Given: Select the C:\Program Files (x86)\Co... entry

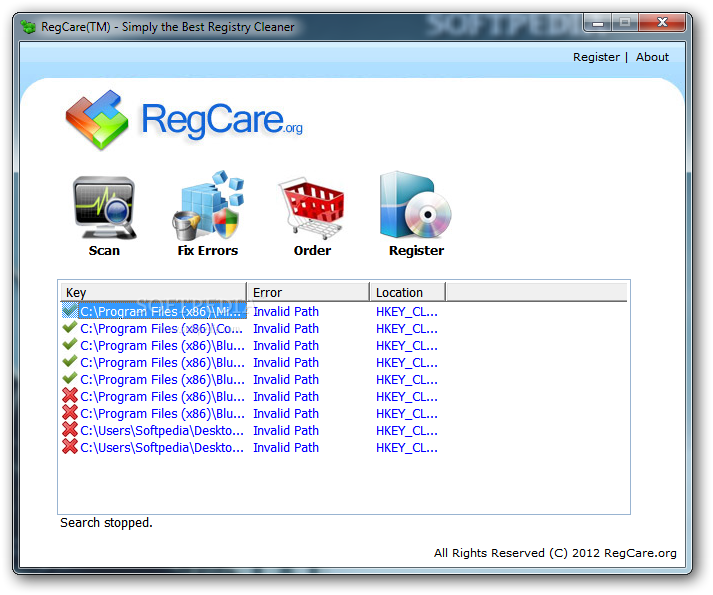Looking at the screenshot, I should [x=161, y=329].
